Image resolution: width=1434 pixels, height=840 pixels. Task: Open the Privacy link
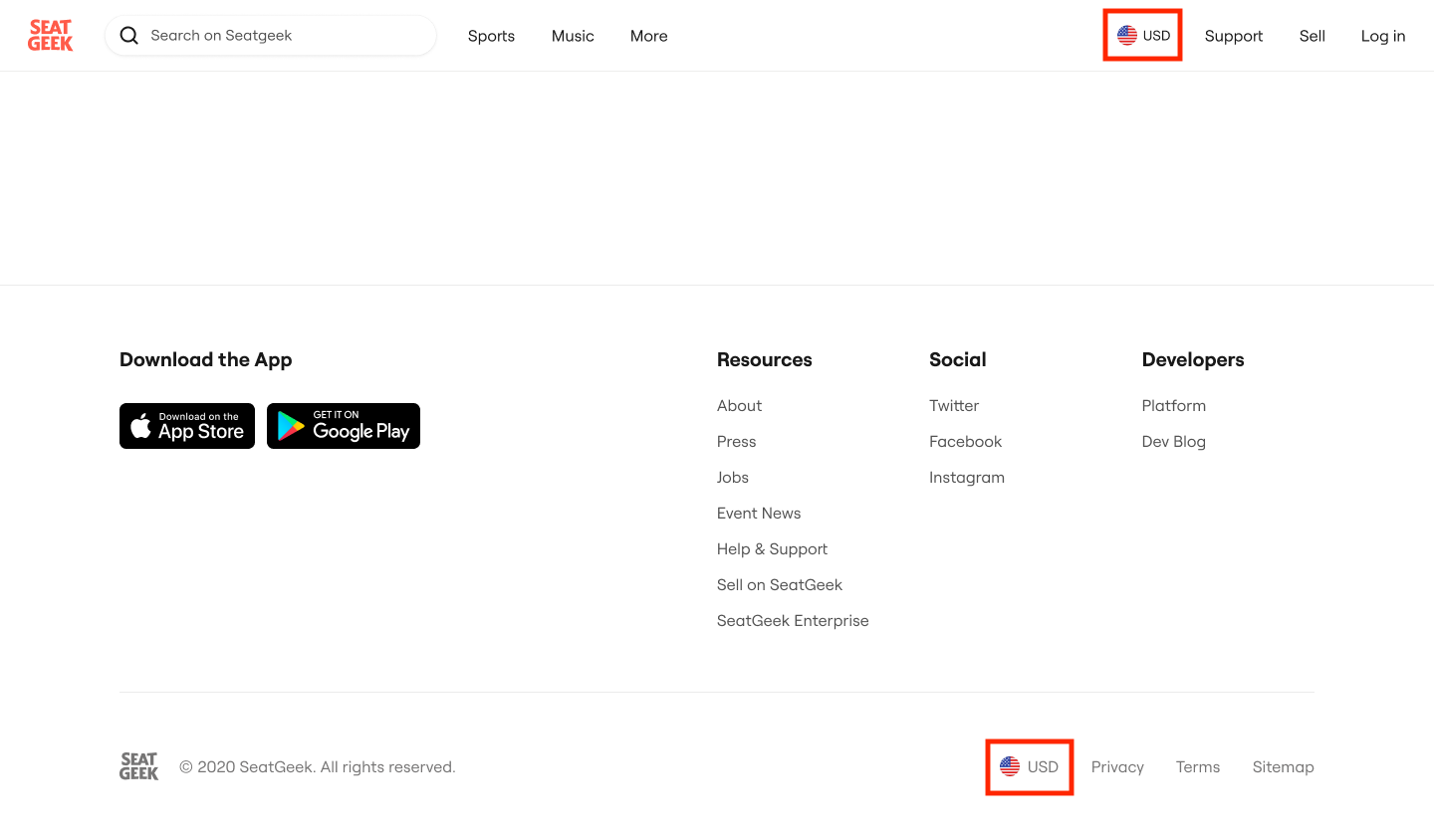pos(1117,767)
